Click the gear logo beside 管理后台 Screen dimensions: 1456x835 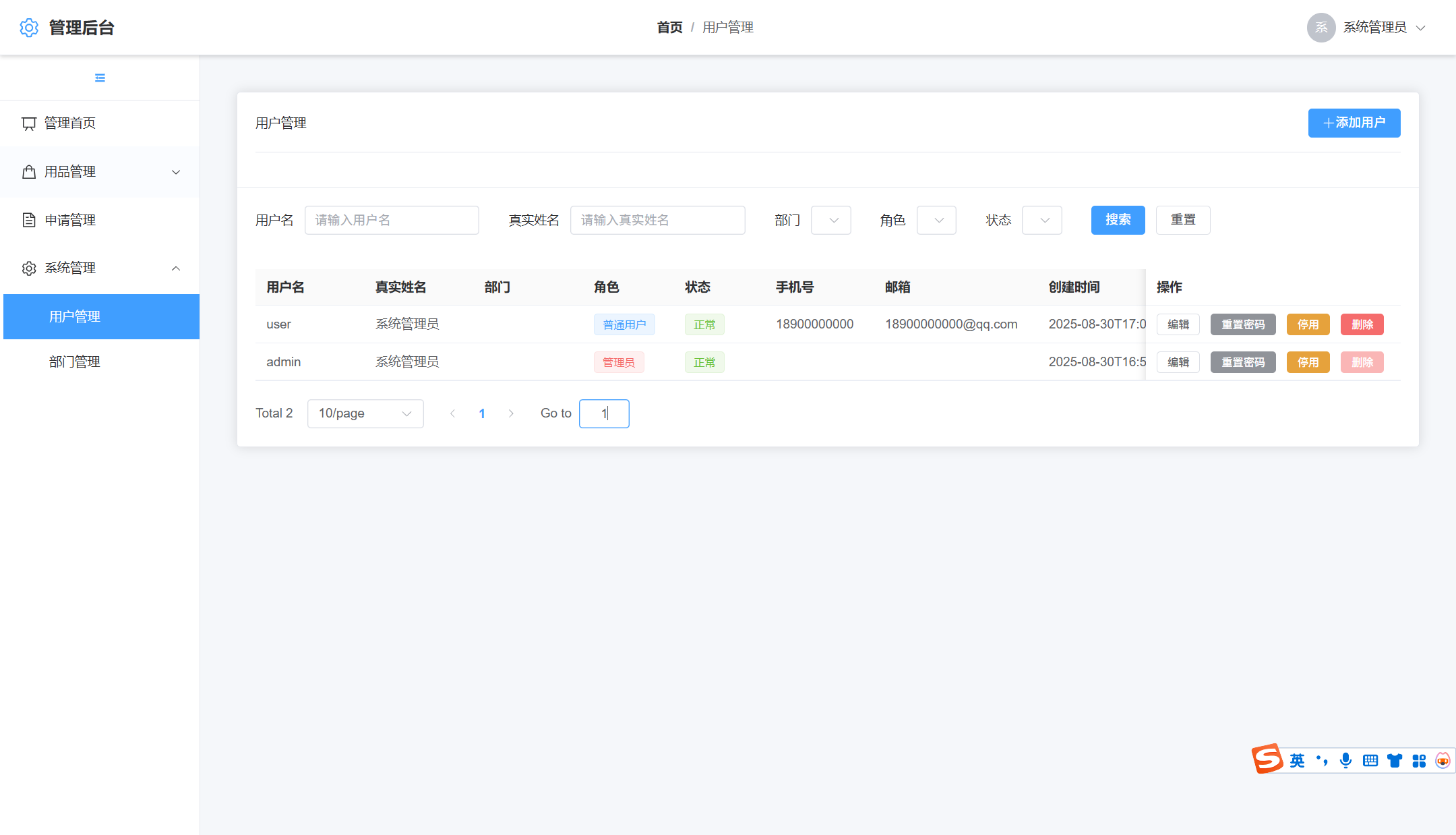click(x=29, y=28)
